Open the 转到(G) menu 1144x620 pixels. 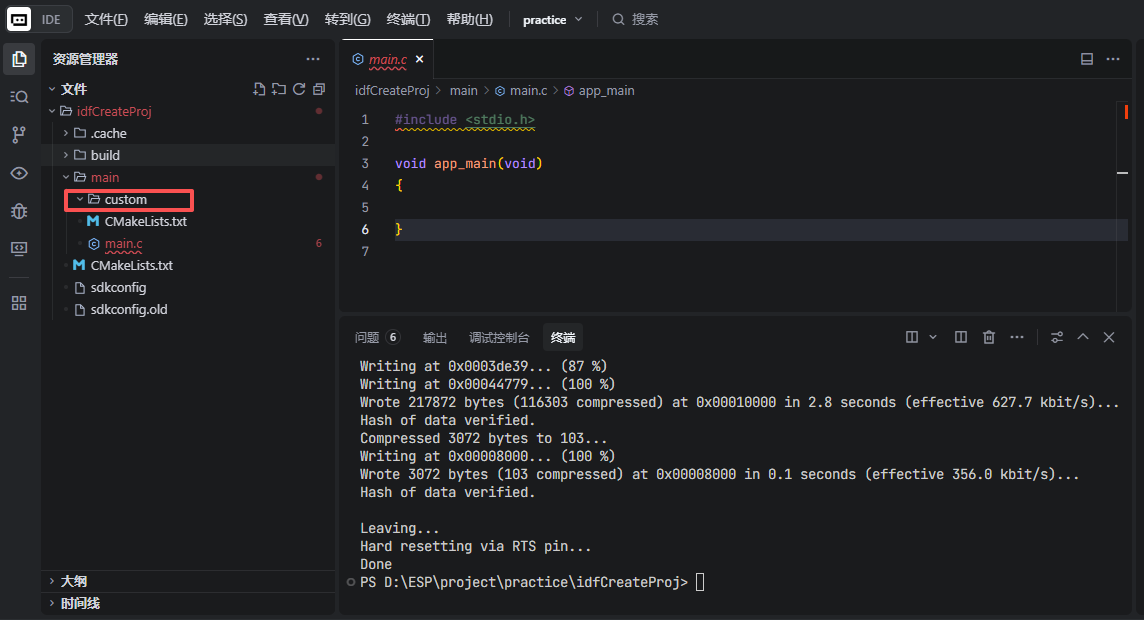point(347,20)
